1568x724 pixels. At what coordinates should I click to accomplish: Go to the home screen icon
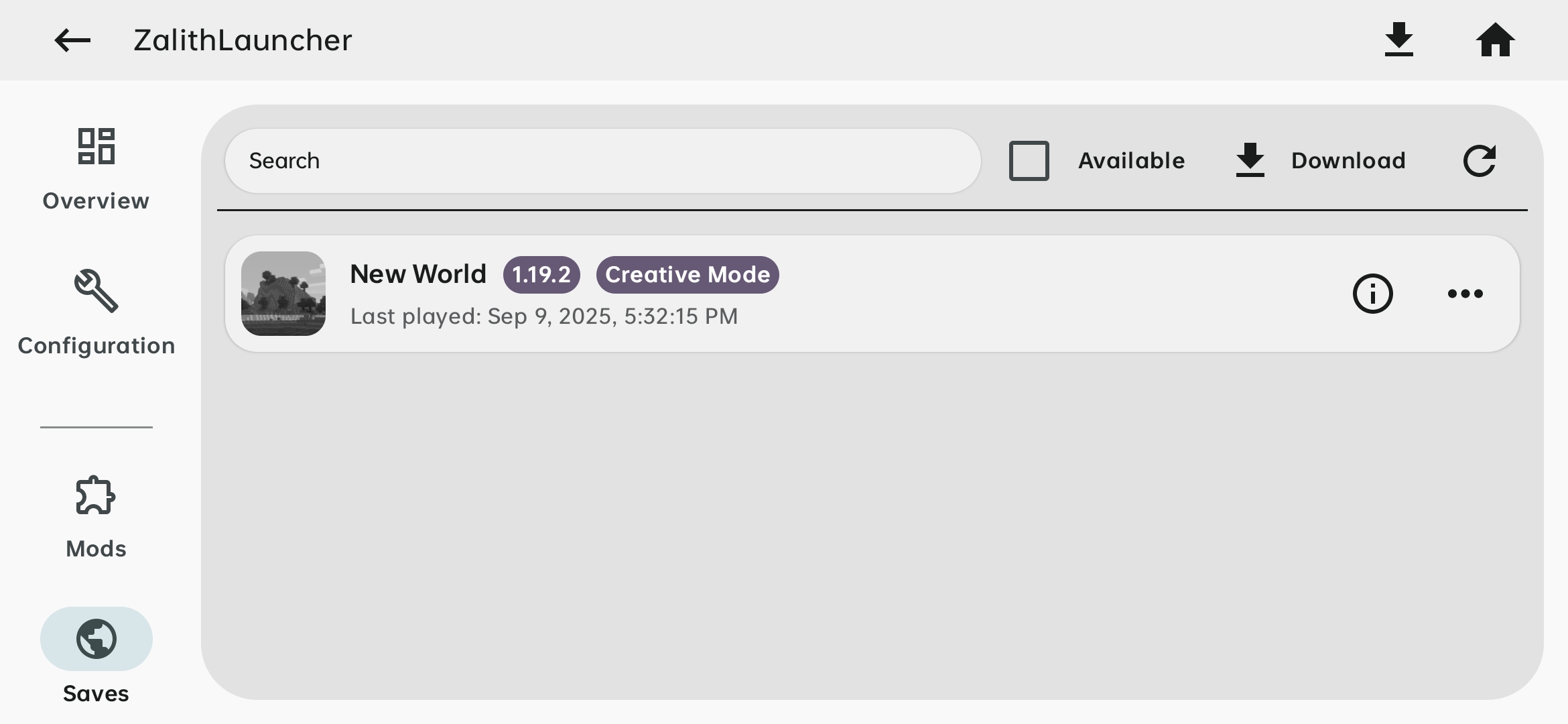point(1495,40)
